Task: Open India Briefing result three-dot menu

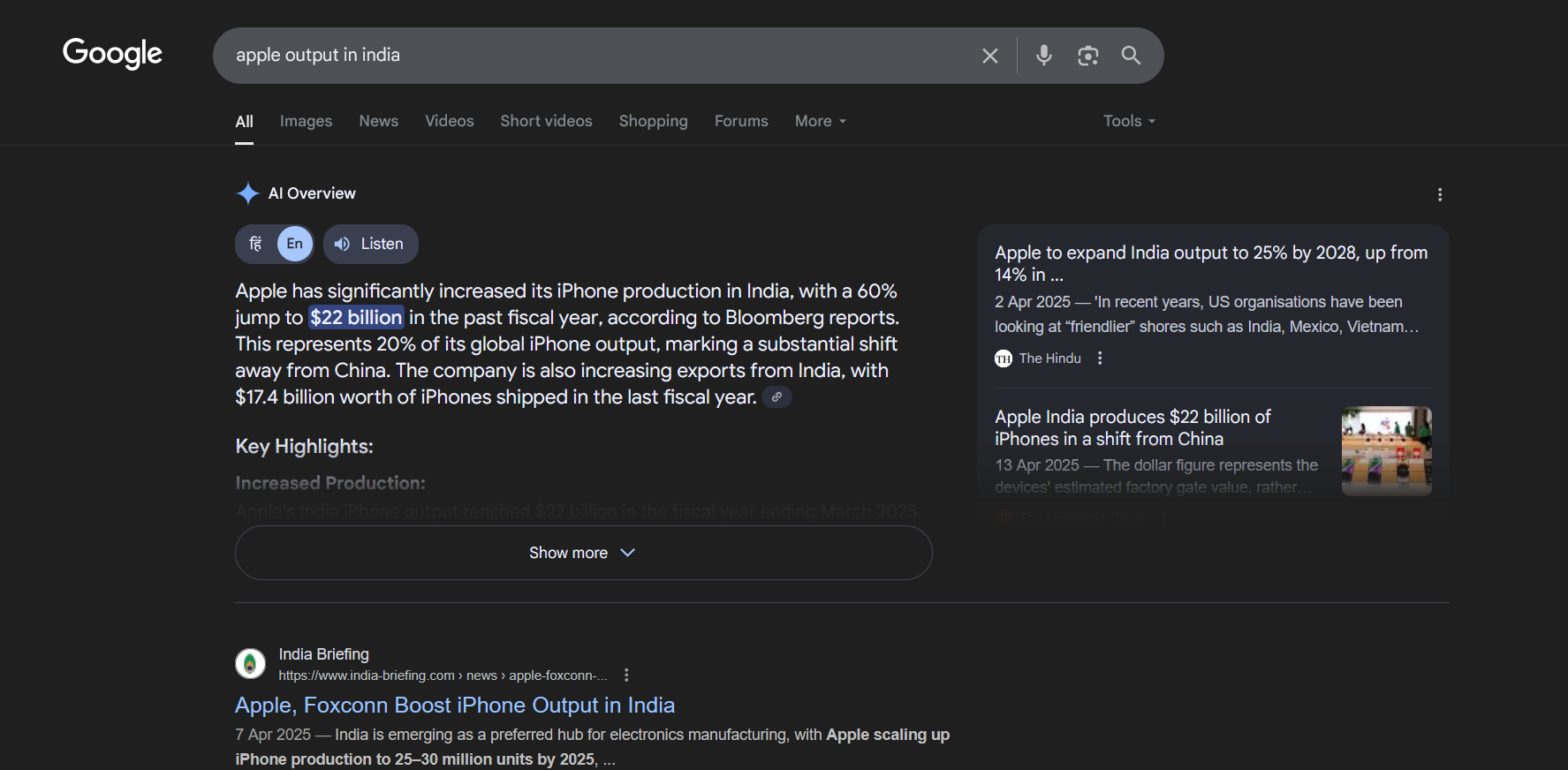Action: pyautogui.click(x=626, y=675)
